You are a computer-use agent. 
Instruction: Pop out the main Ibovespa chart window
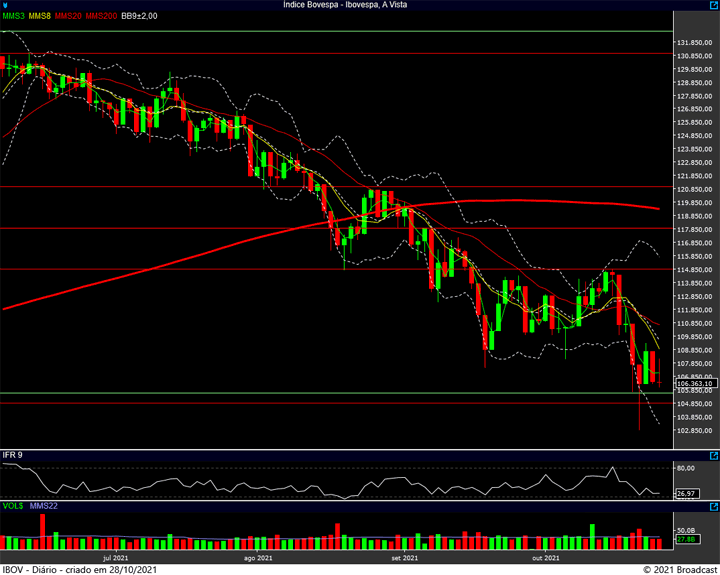pyautogui.click(x=714, y=5)
